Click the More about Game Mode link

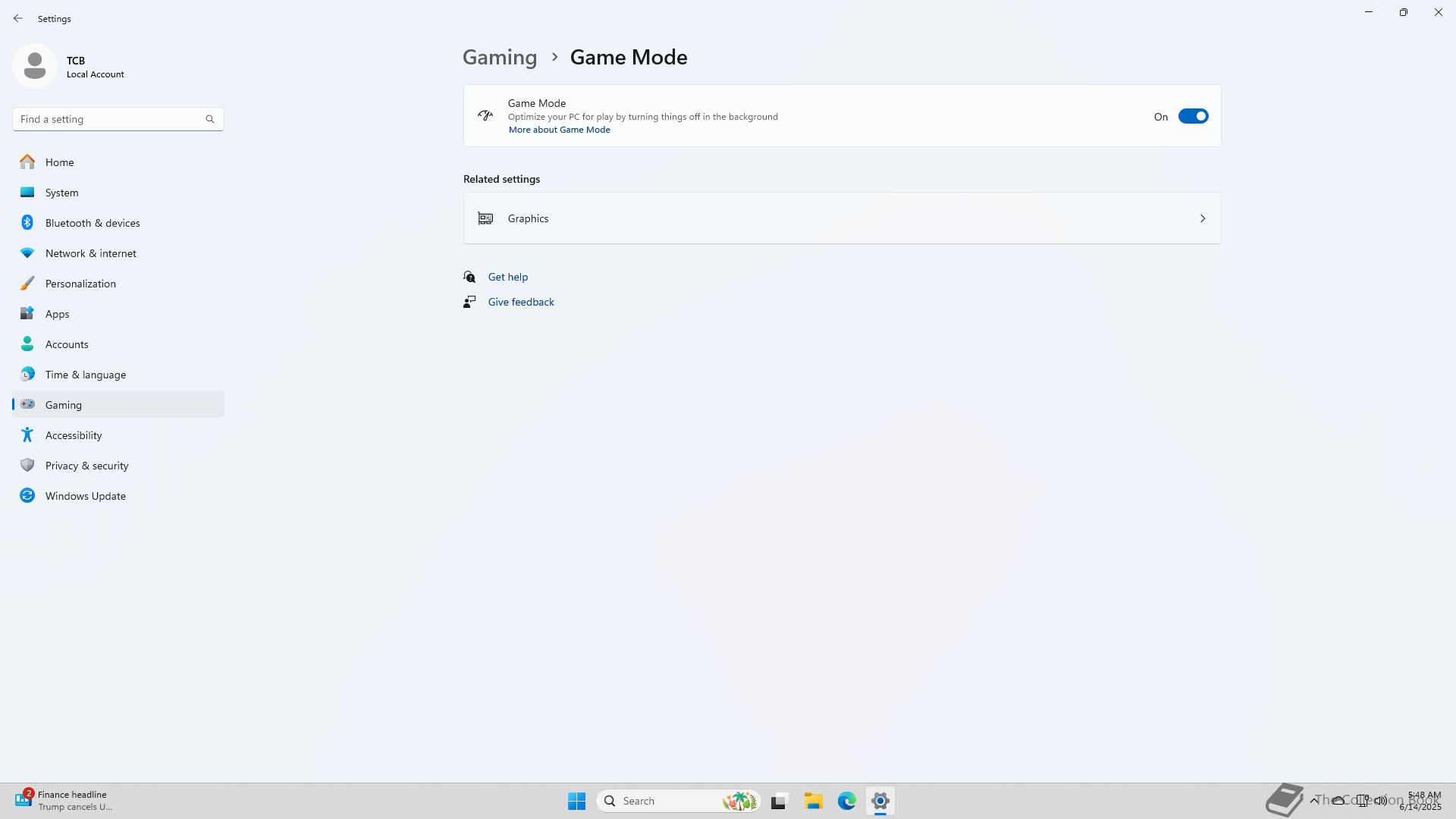[559, 130]
